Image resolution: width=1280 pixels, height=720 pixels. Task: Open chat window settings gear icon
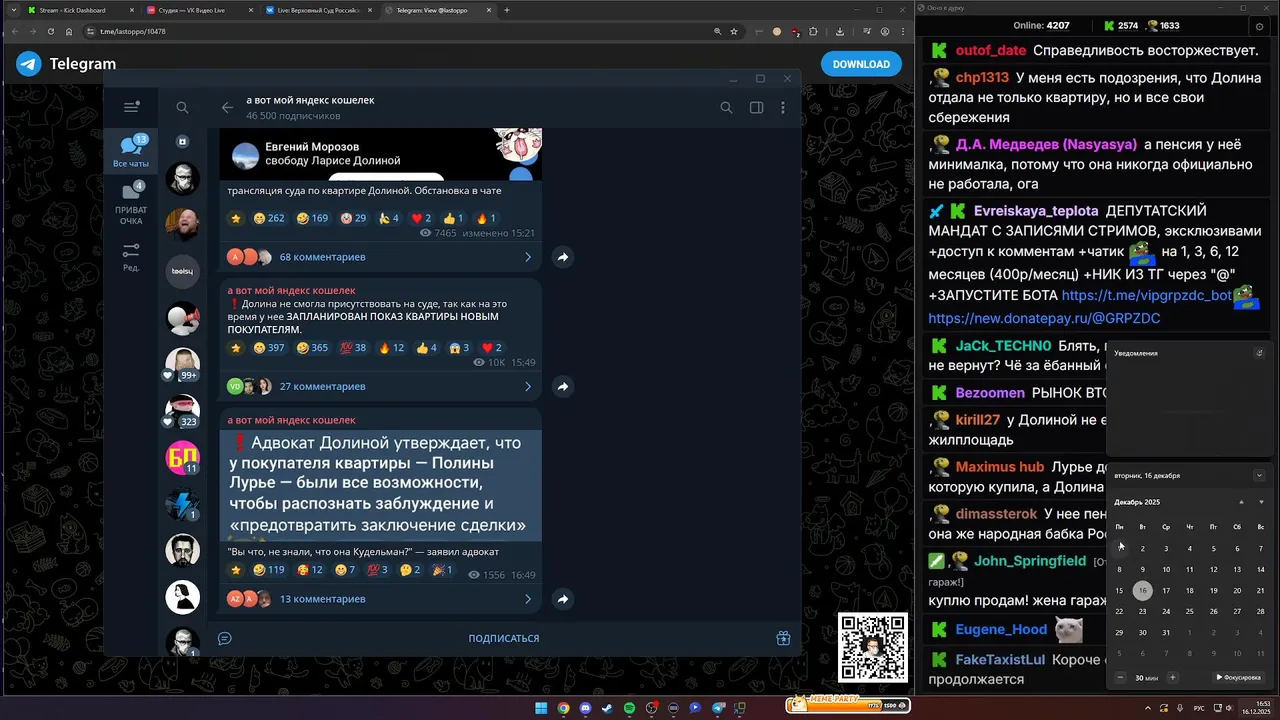[1259, 27]
